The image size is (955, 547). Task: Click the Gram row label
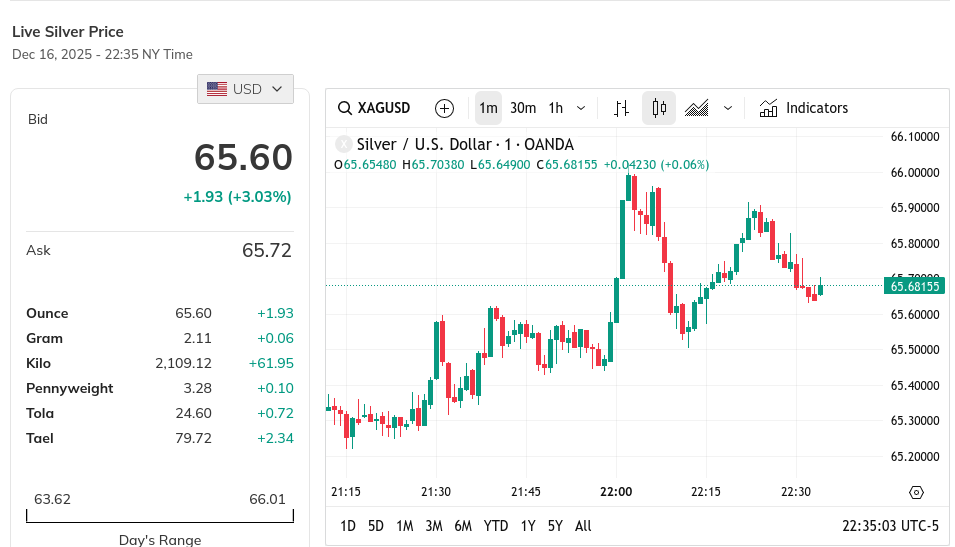coord(44,338)
